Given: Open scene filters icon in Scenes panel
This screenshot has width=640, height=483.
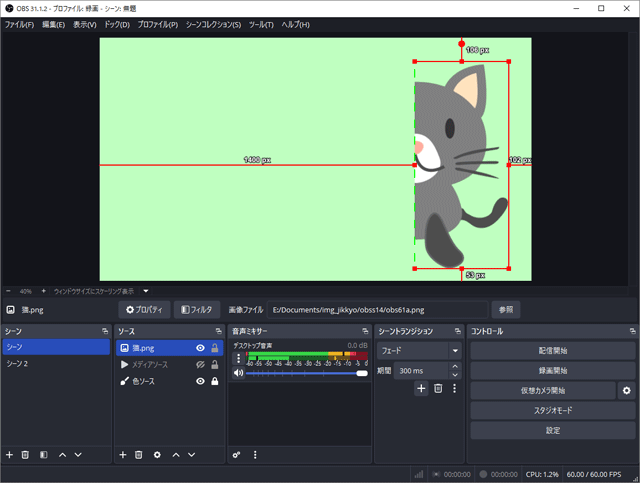Looking at the screenshot, I should 44,454.
